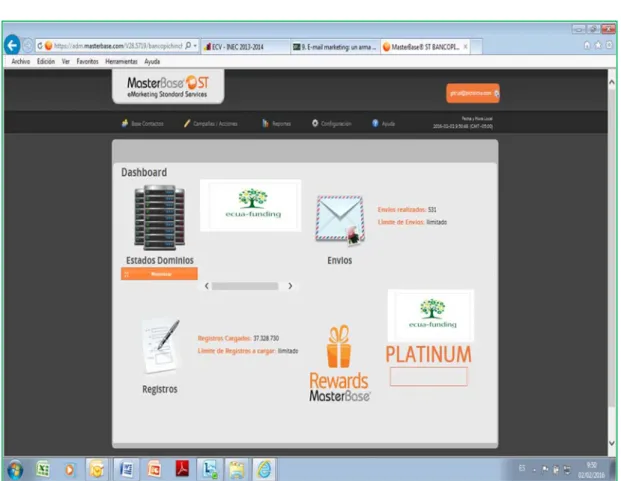Open Word from the taskbar
The image size is (621, 481).
(126, 470)
